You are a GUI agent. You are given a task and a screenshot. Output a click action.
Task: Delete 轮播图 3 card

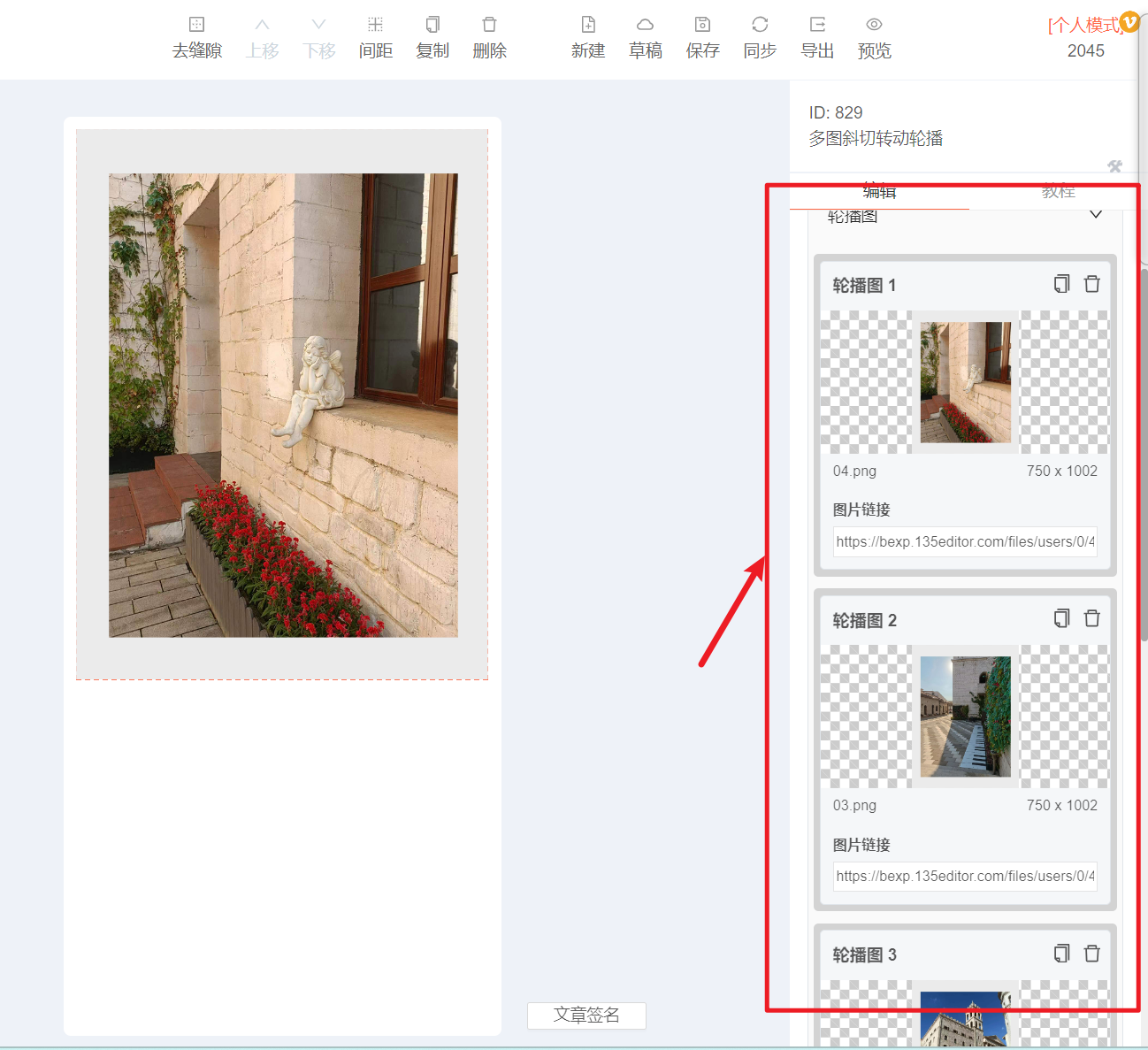(1092, 954)
